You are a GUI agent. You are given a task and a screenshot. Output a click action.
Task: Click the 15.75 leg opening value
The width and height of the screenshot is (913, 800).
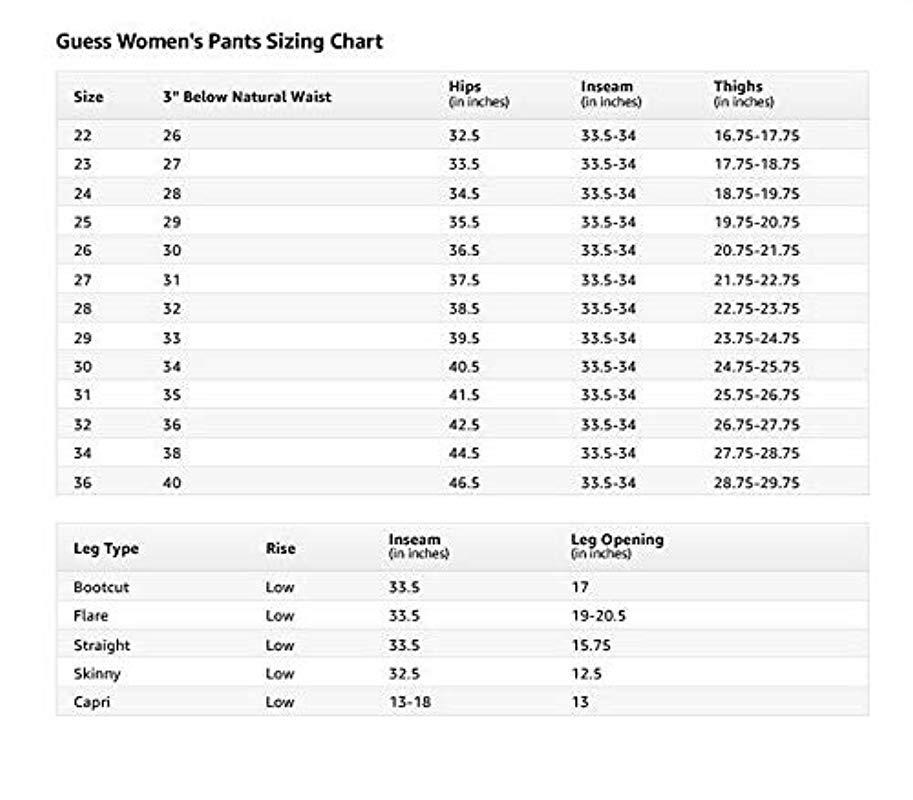(590, 645)
